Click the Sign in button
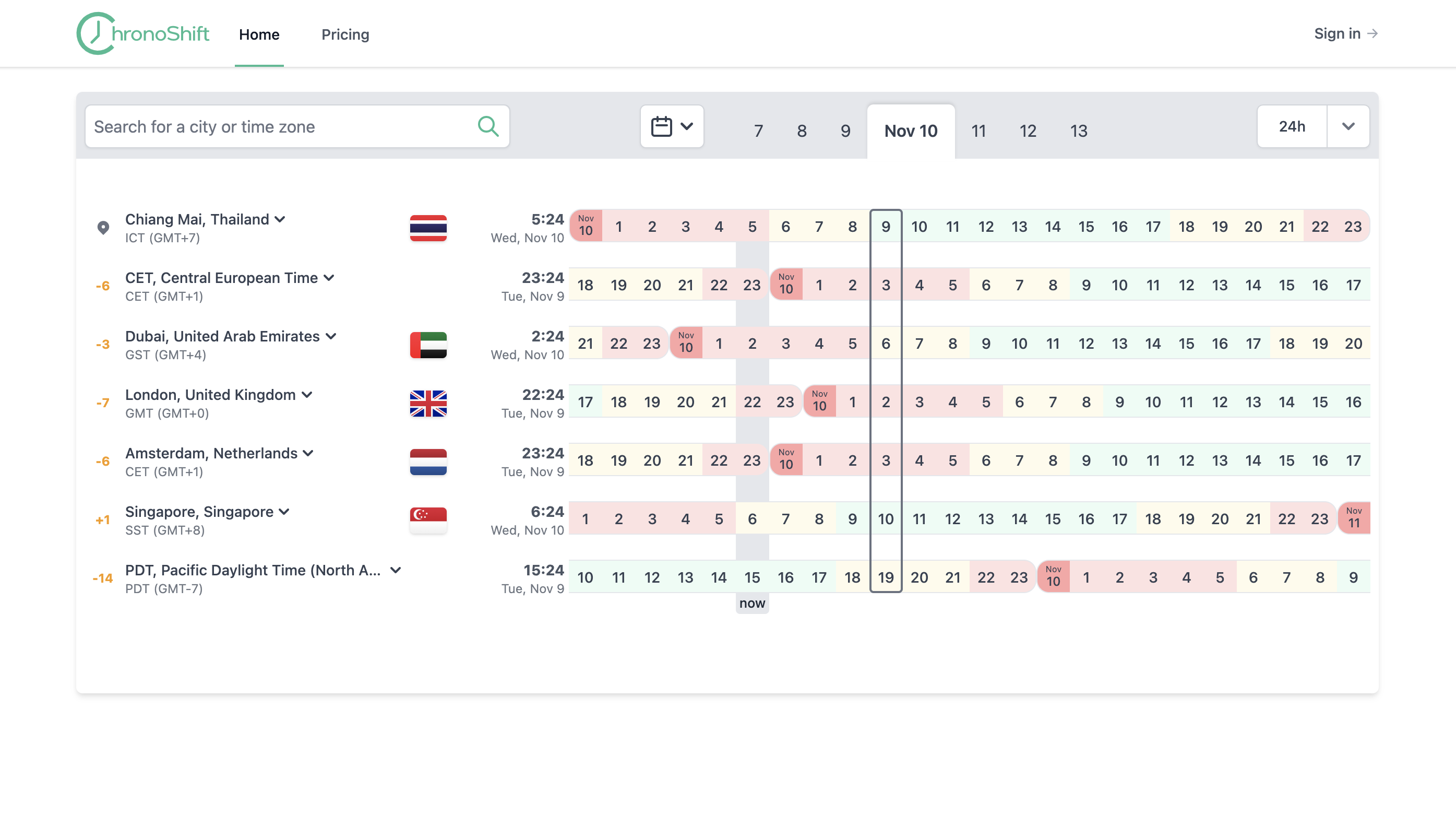Screen dimensions: 1456x827 coord(1346,33)
